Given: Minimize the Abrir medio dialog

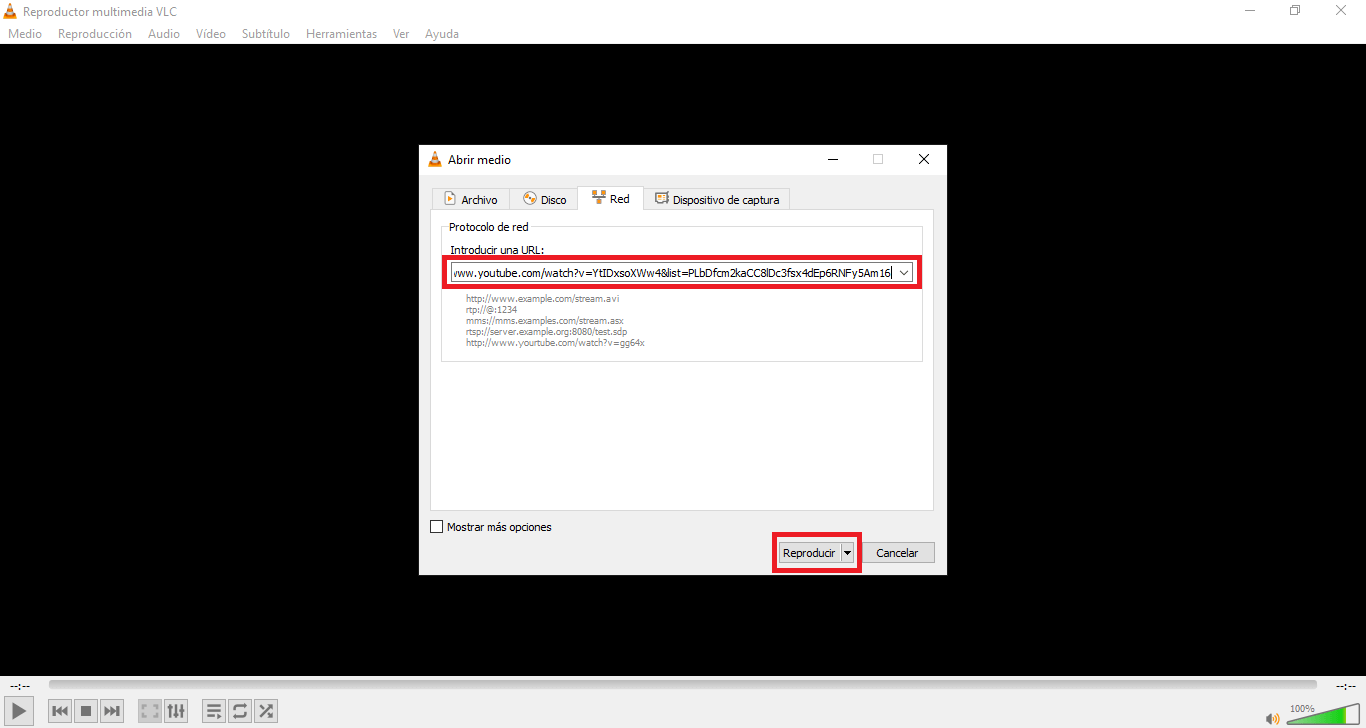Looking at the screenshot, I should (x=833, y=159).
